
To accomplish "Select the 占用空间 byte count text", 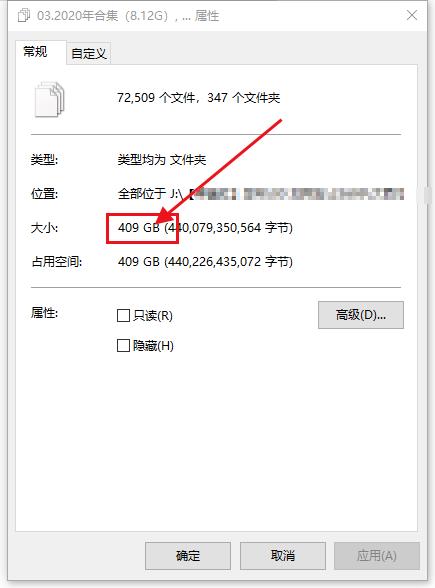I will (228, 261).
